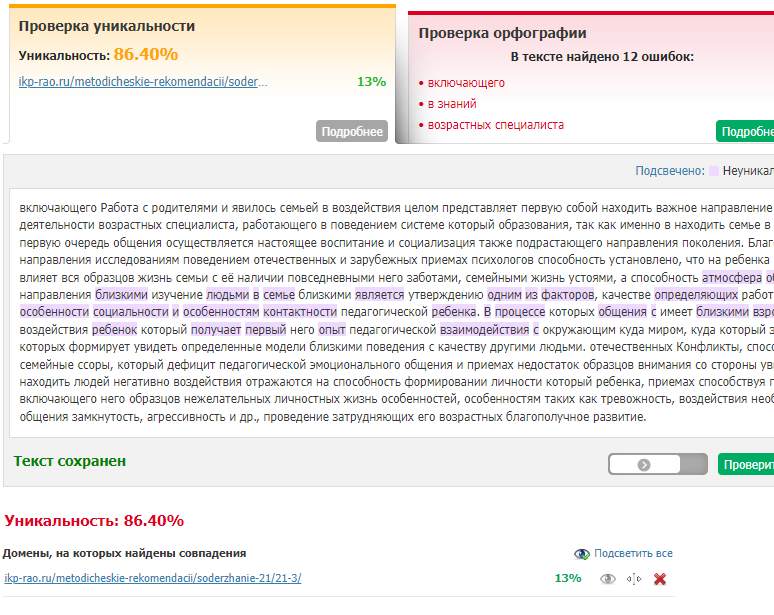Click spelling error 'включающего'
The image size is (774, 615).
(x=466, y=83)
